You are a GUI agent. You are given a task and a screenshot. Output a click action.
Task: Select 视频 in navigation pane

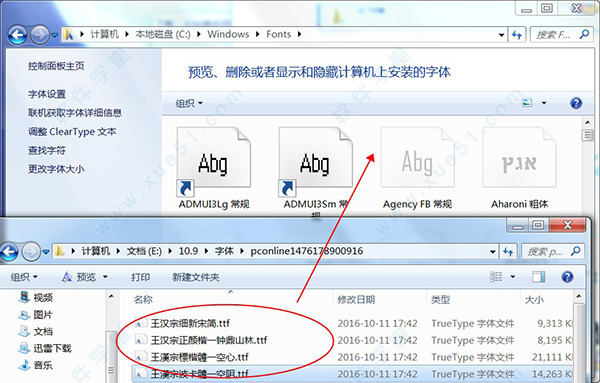click(x=36, y=297)
